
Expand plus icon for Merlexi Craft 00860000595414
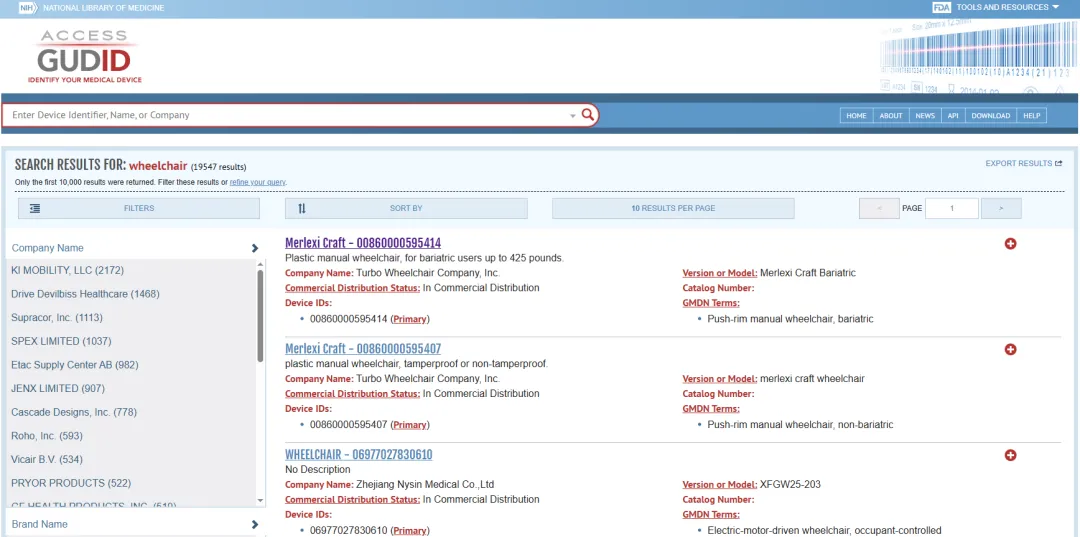click(x=1010, y=244)
